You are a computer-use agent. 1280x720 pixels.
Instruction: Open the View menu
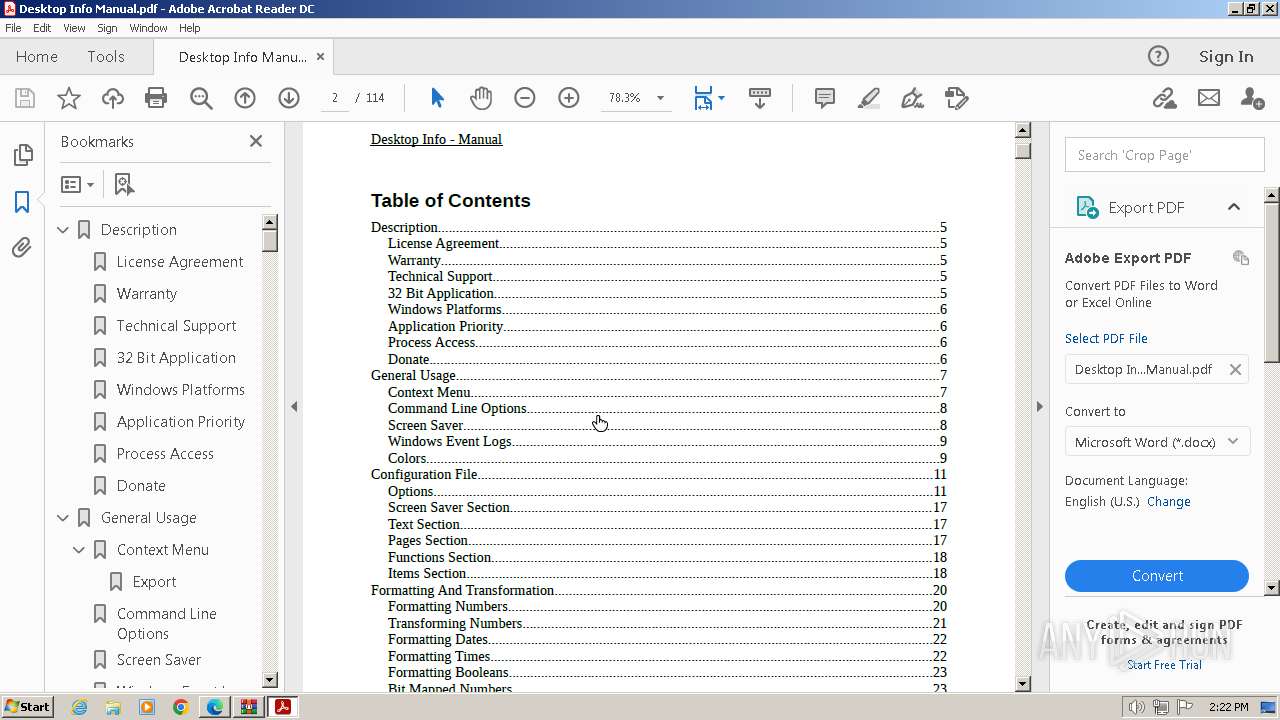[x=74, y=28]
